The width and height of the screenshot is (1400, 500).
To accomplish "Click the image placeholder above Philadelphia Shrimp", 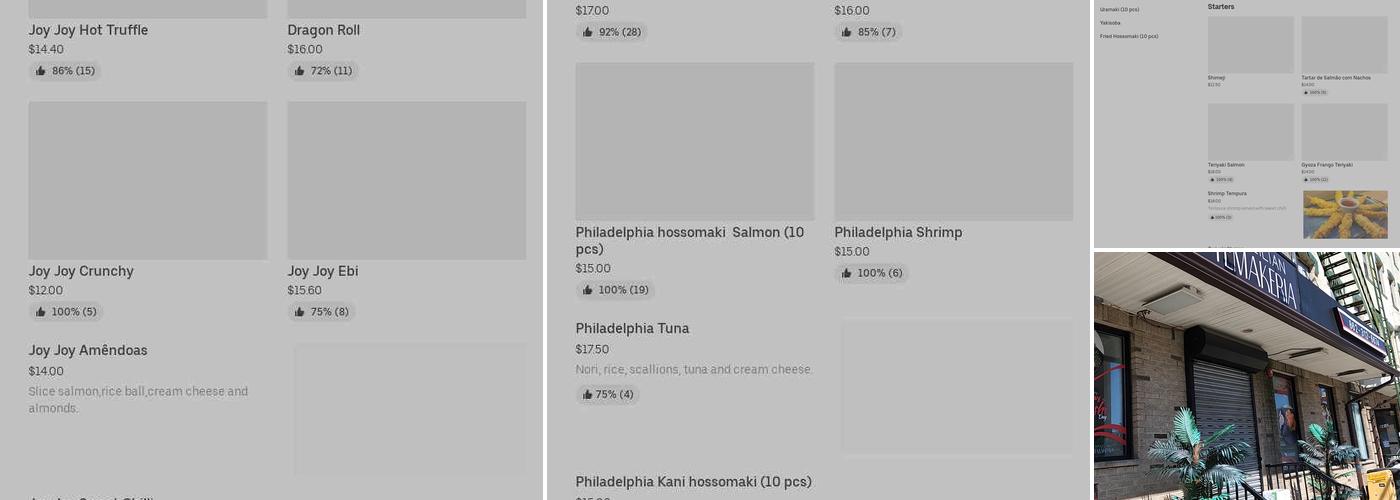I will 953,141.
